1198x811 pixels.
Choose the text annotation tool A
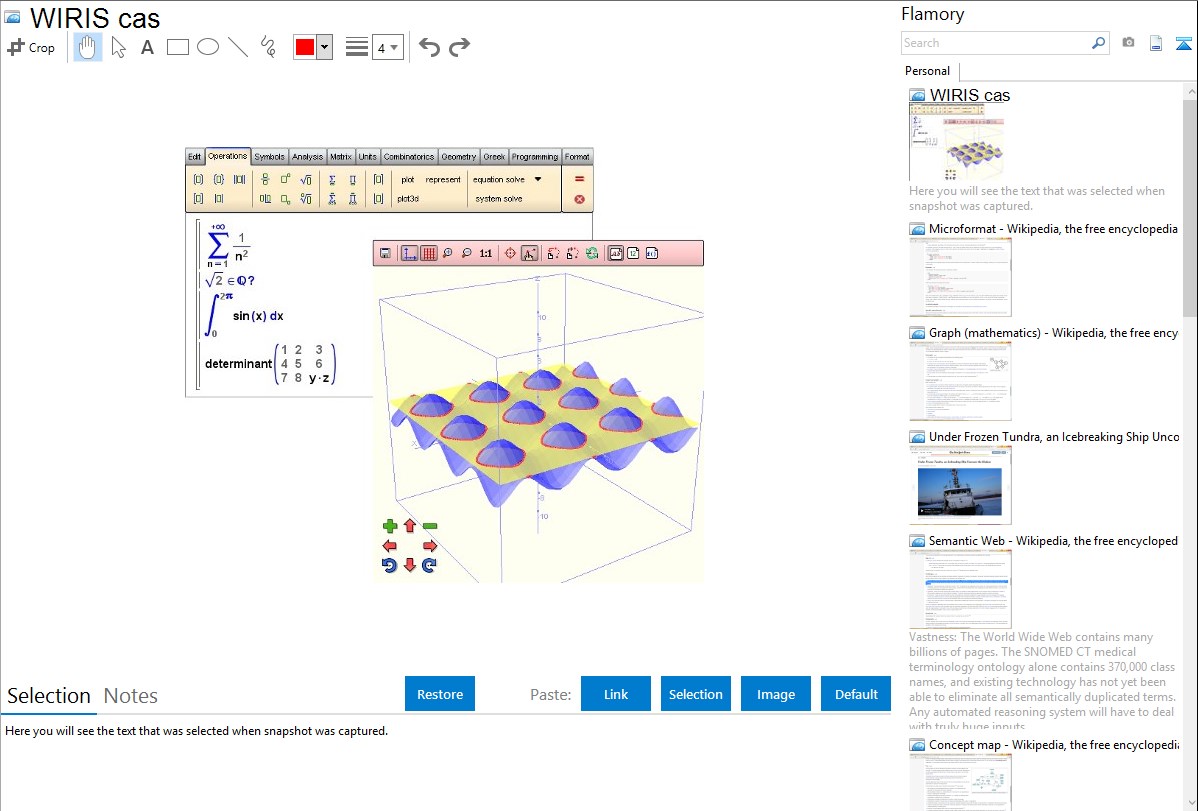click(147, 47)
